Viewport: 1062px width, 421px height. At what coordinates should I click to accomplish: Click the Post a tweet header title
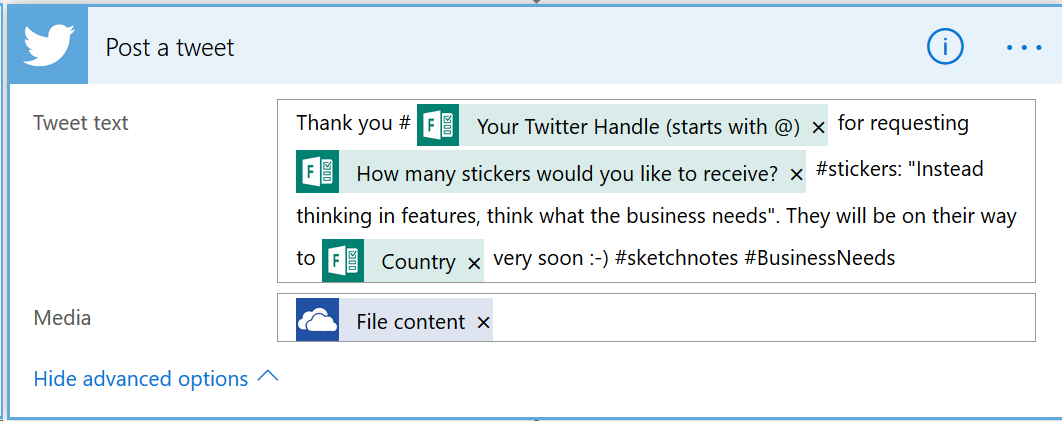click(x=170, y=47)
